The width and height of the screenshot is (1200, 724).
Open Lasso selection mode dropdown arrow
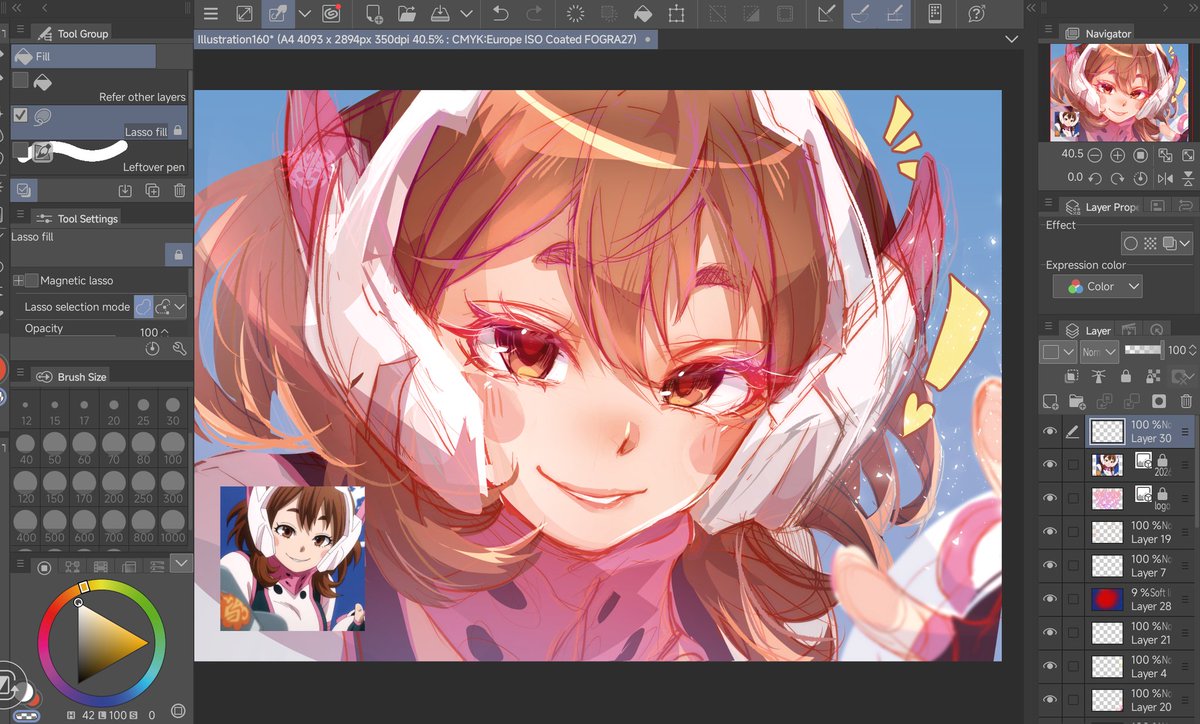tap(180, 306)
